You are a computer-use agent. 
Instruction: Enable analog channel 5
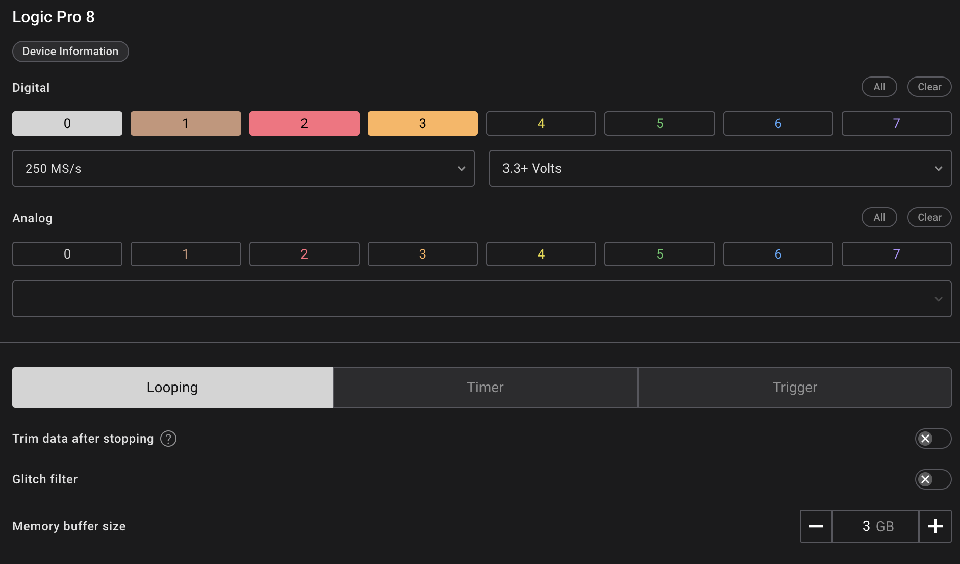pos(659,254)
